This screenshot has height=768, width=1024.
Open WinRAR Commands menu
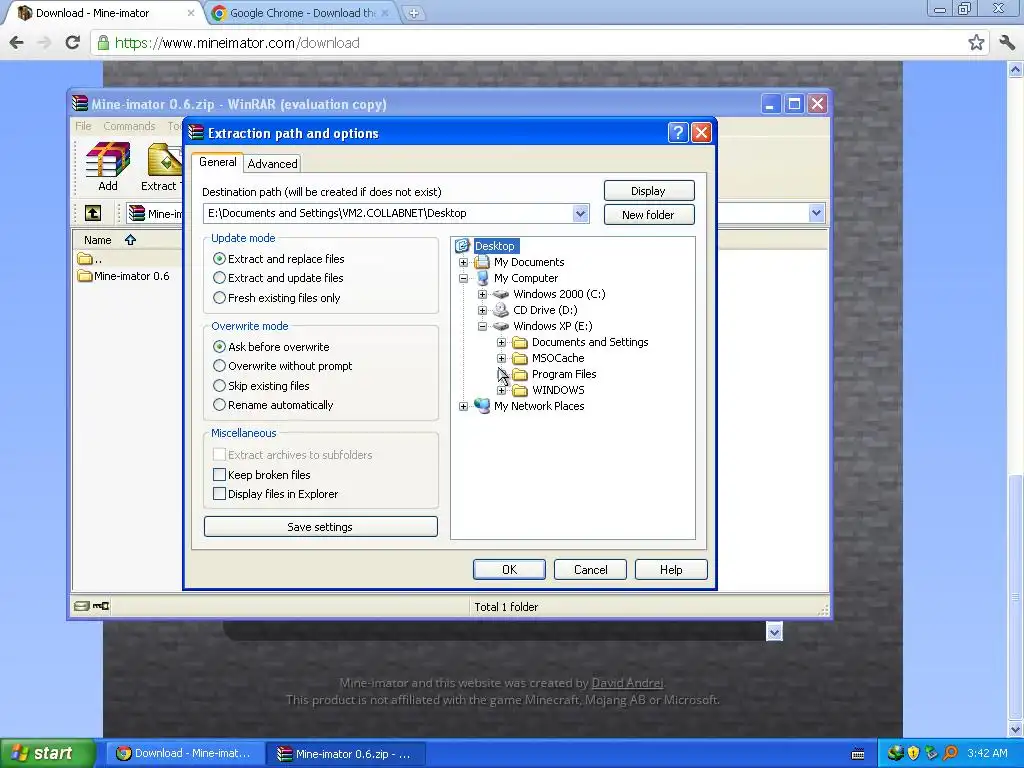[x=129, y=126]
